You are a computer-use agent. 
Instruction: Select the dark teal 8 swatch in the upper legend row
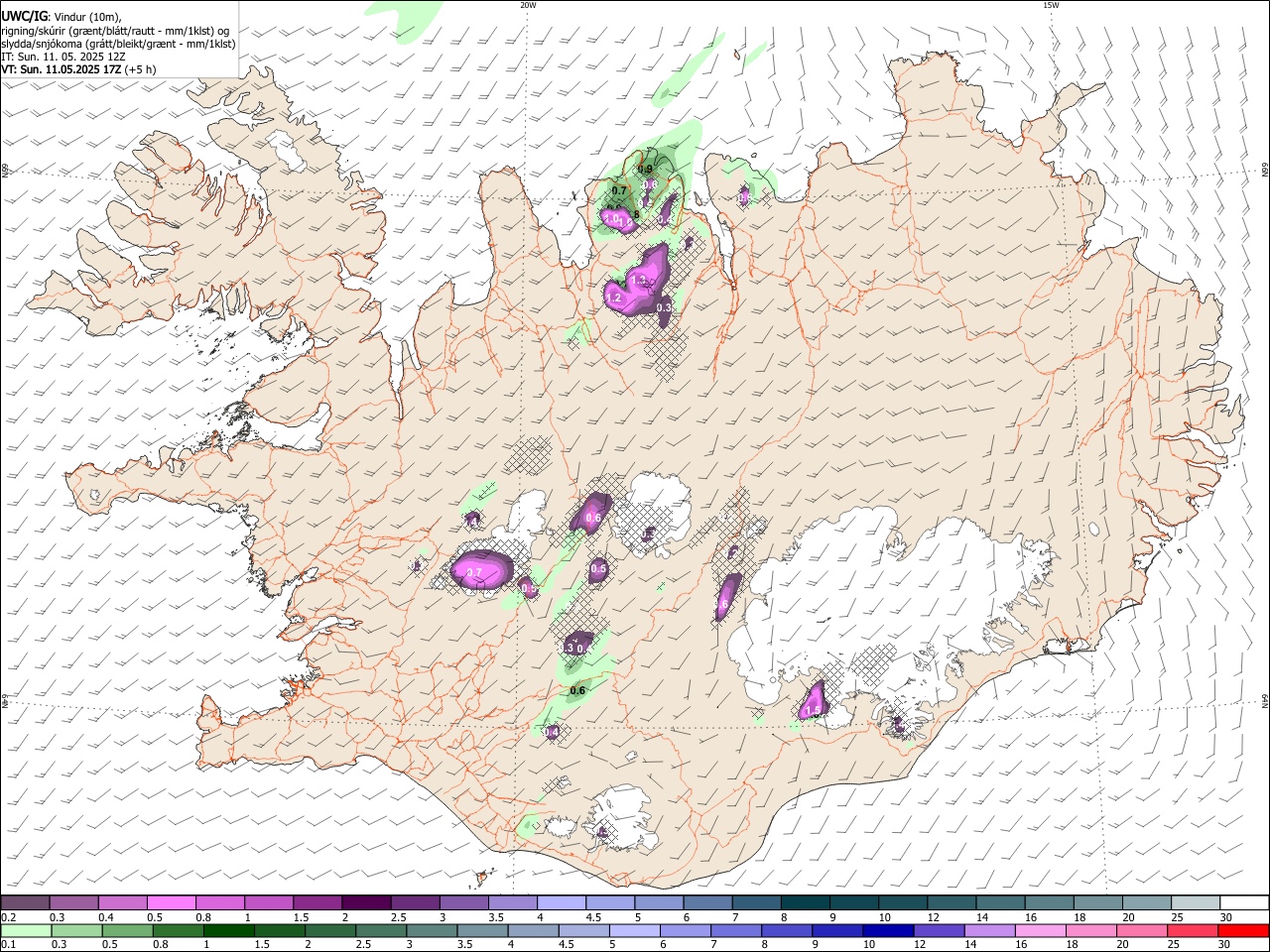click(805, 902)
